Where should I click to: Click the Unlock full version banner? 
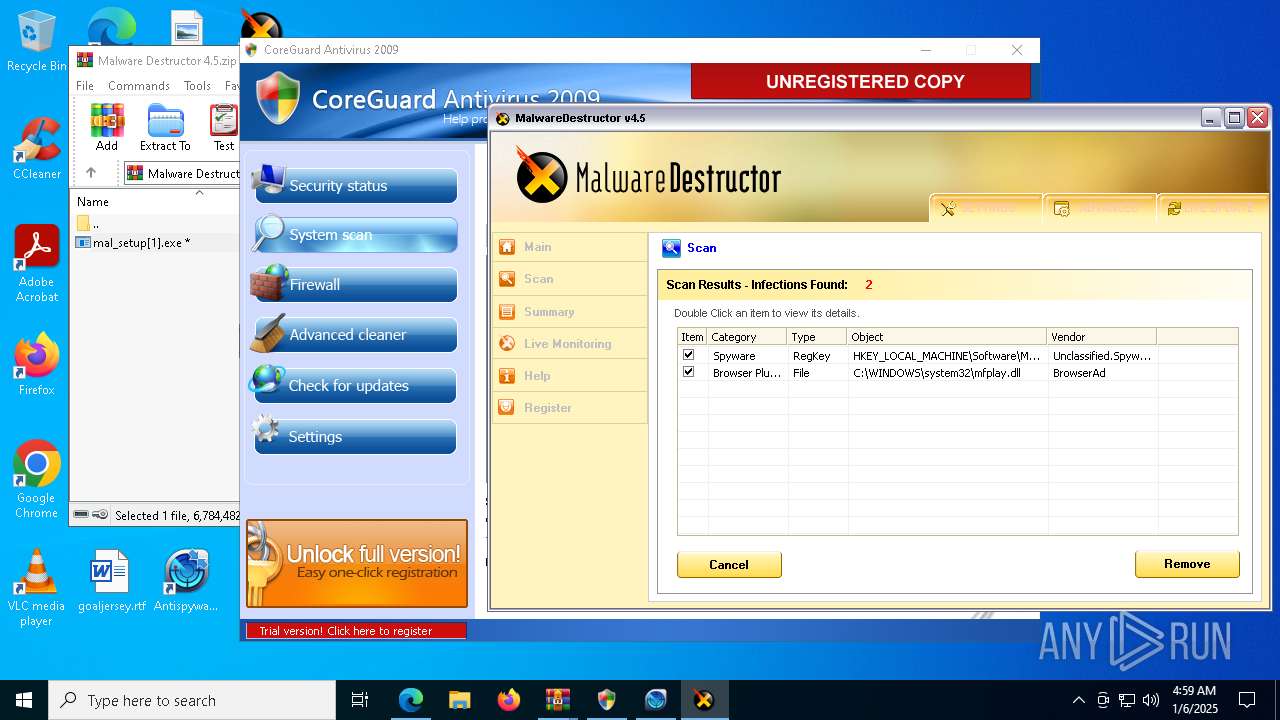click(357, 563)
